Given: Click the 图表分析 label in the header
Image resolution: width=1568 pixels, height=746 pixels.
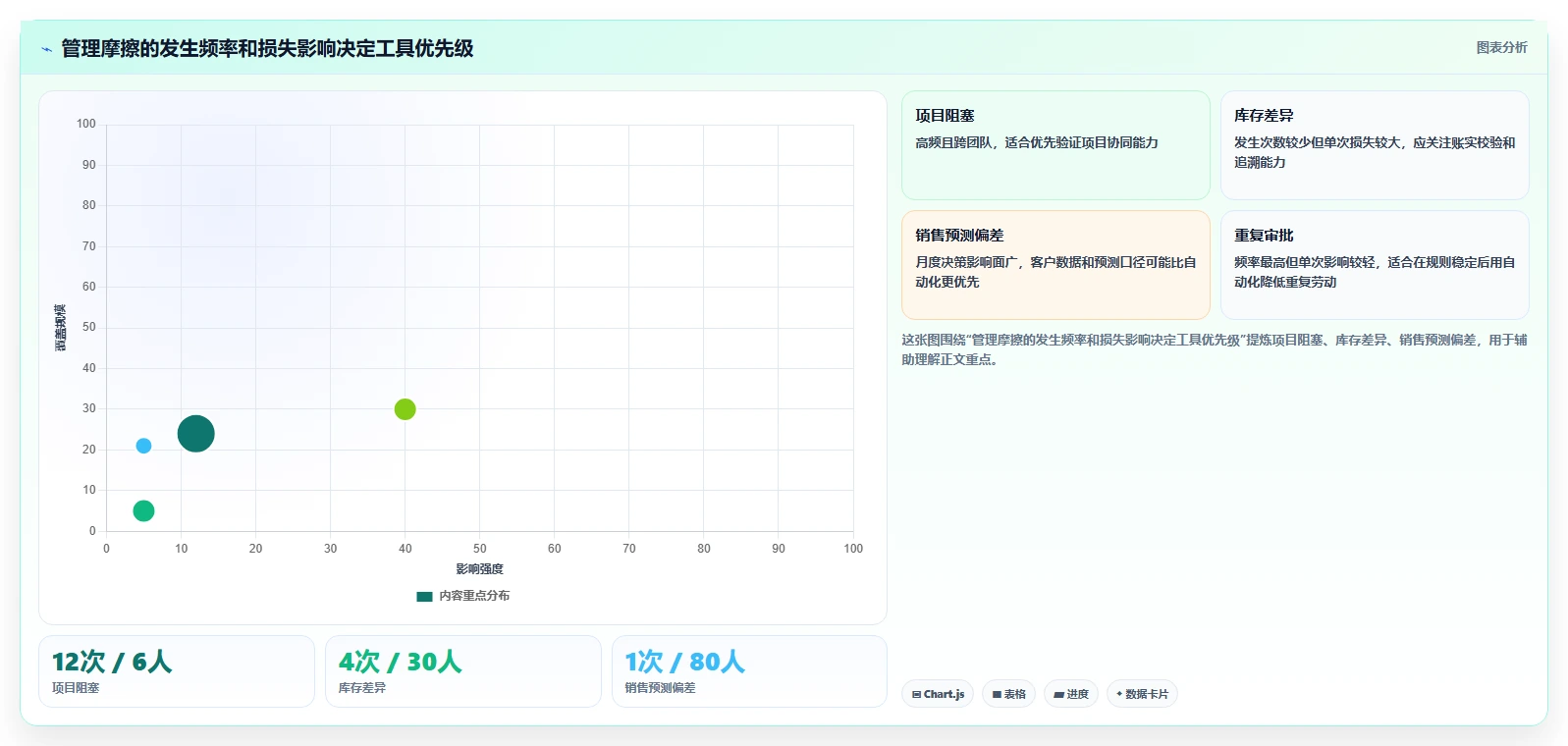Looking at the screenshot, I should [x=1501, y=47].
